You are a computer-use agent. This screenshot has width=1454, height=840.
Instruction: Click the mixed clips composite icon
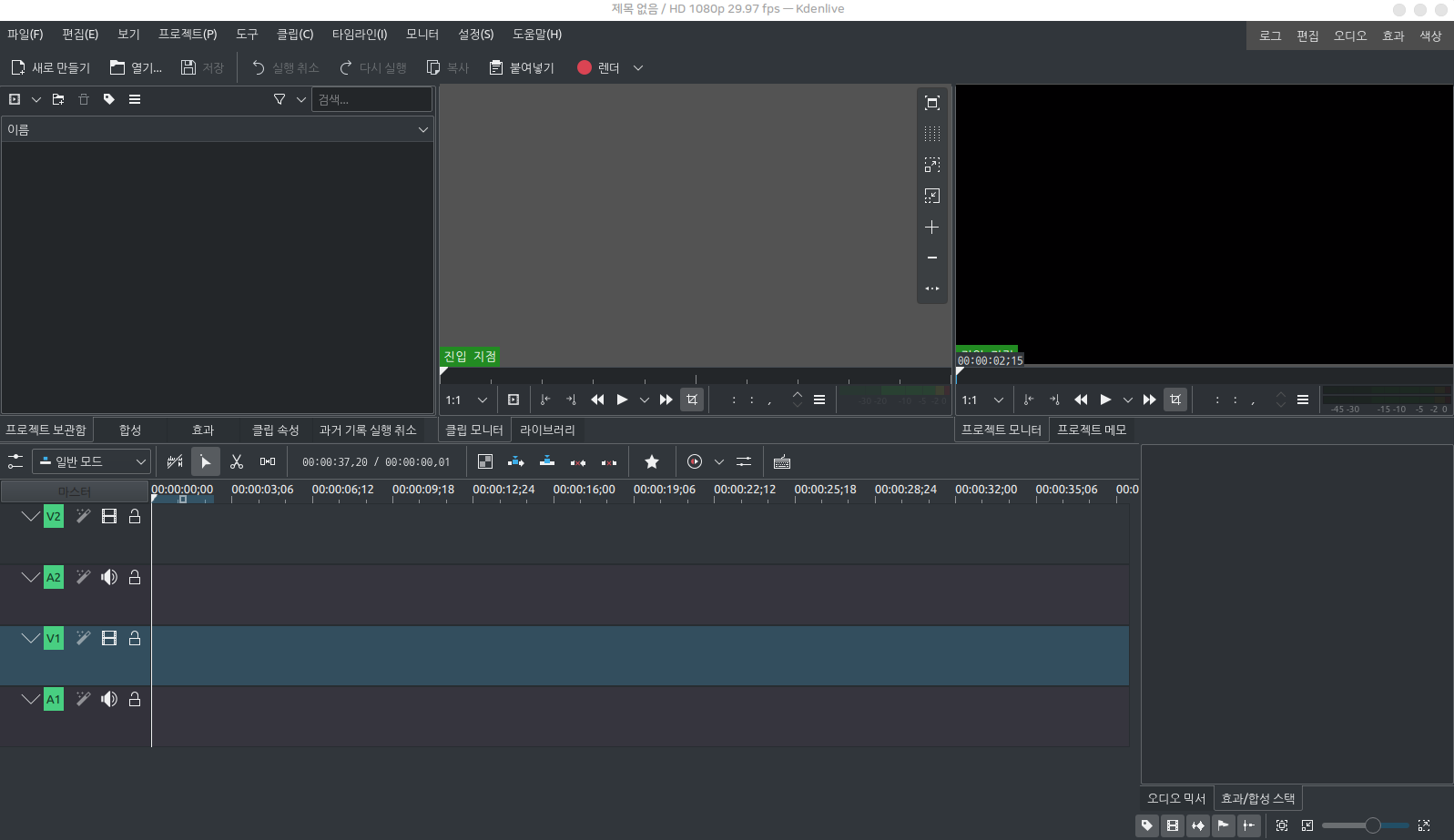tap(485, 462)
